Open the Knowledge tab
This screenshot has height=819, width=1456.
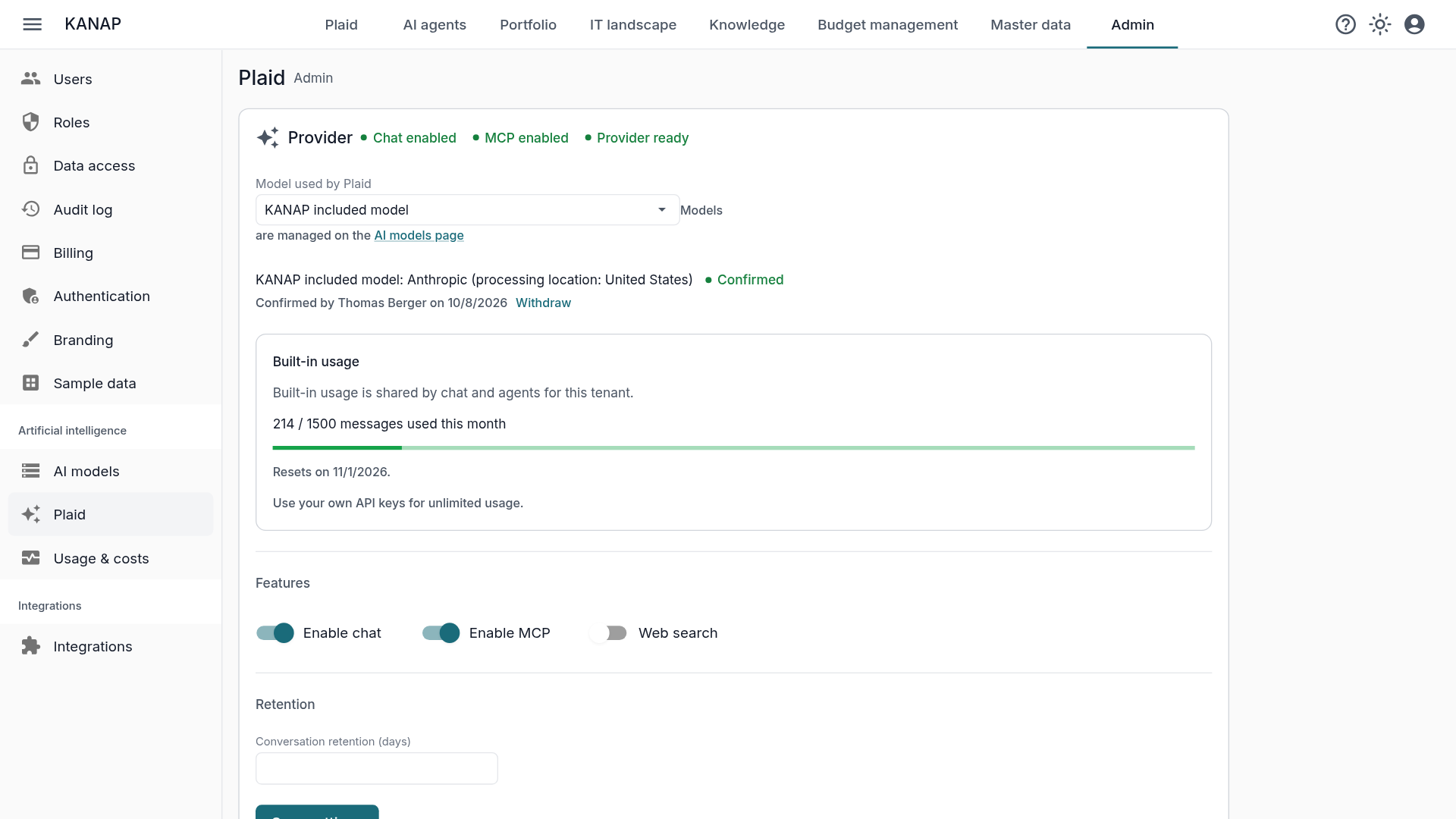click(747, 24)
